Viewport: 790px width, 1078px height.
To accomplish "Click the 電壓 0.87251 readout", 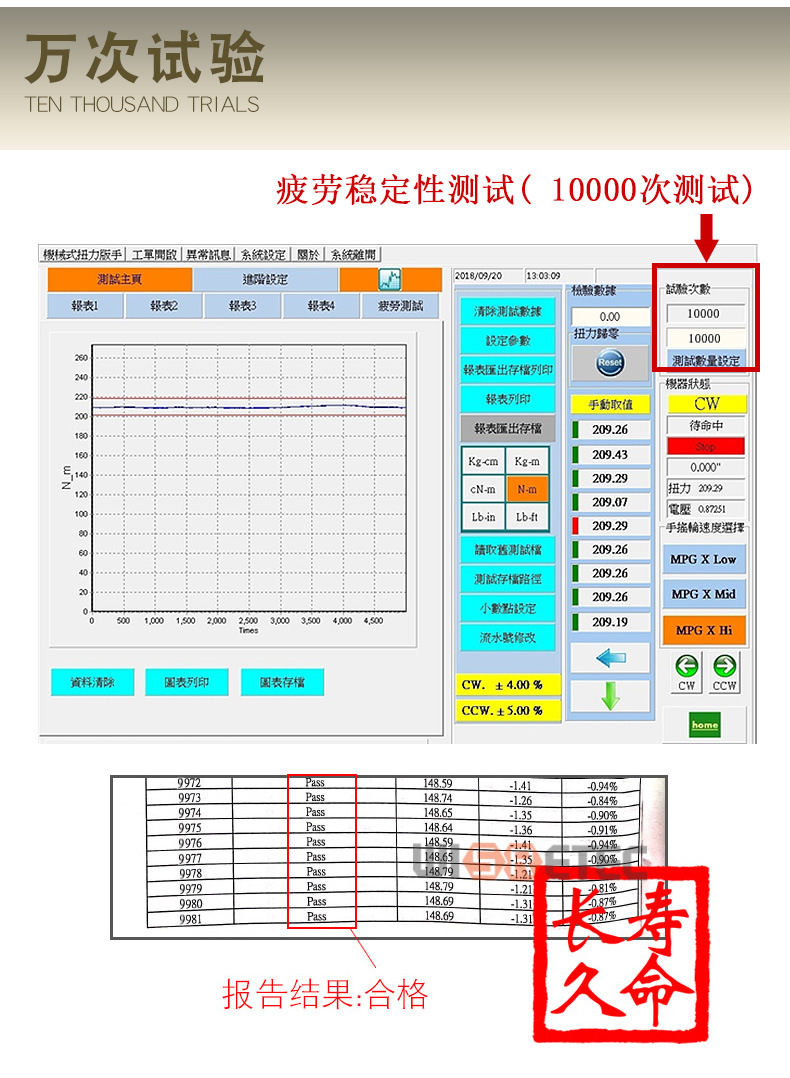I will [x=705, y=509].
